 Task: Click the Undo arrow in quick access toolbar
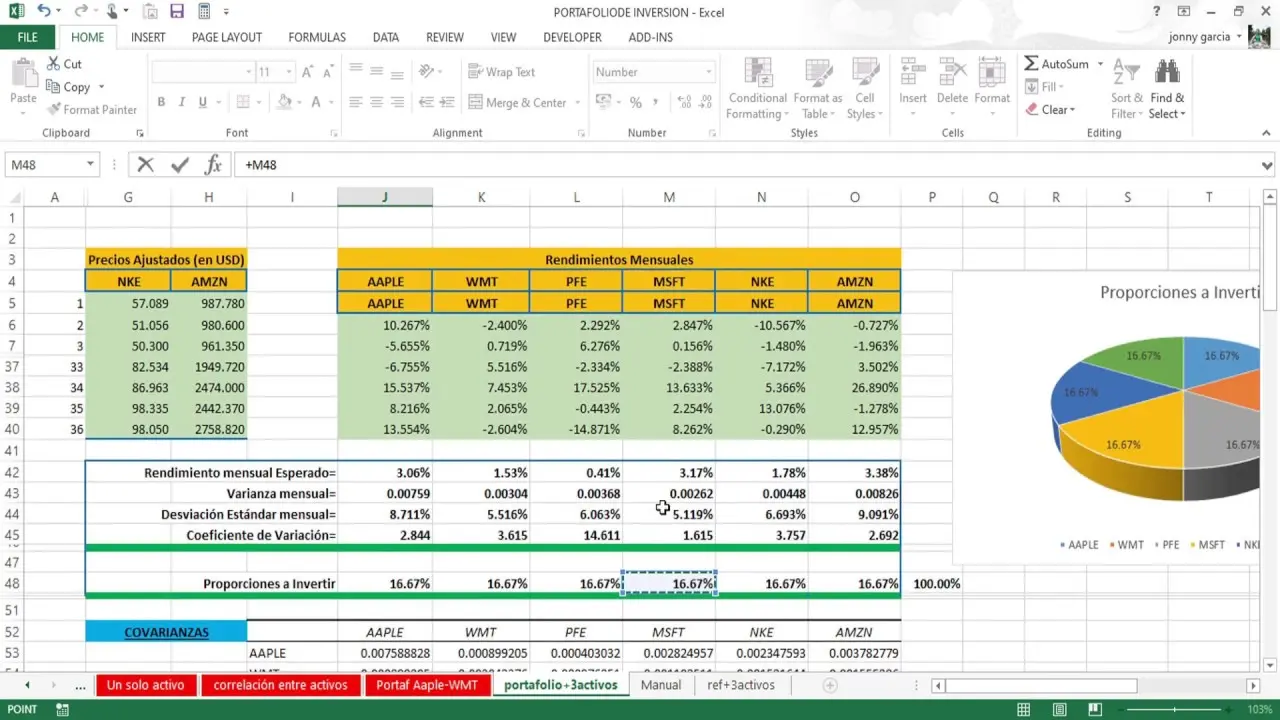pos(44,11)
